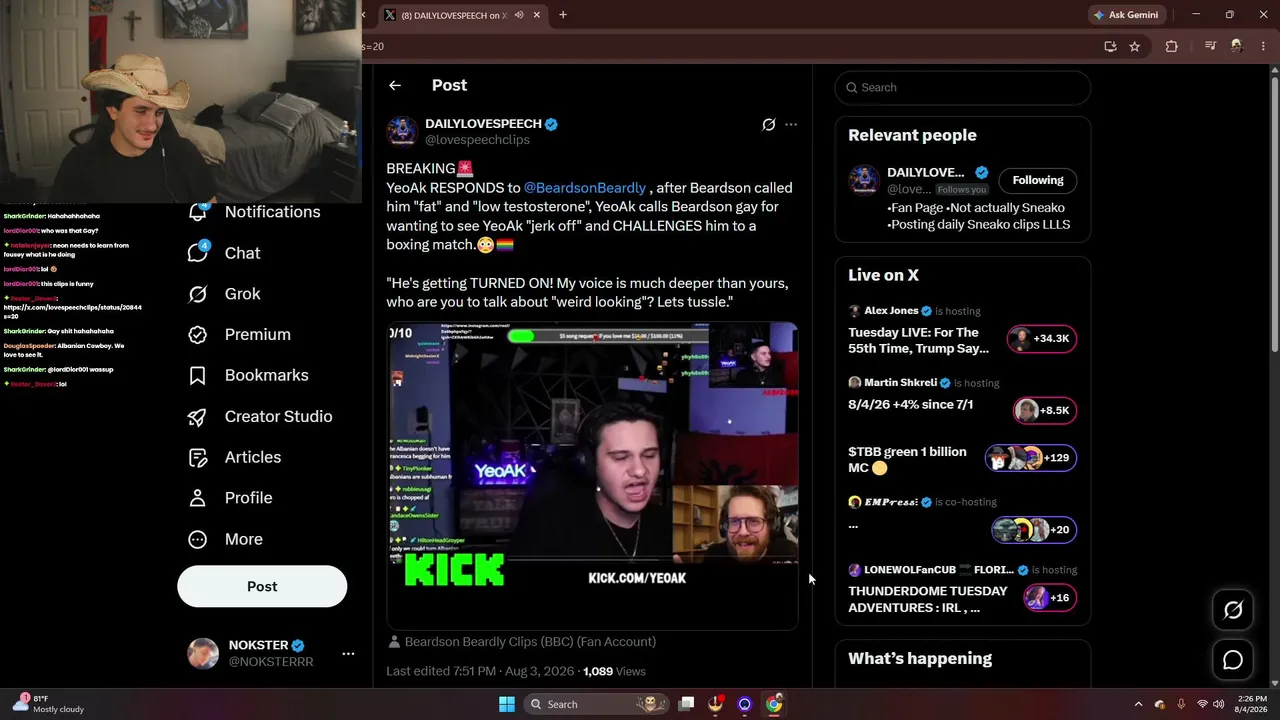Show hidden system tray icons chevron

click(1138, 704)
